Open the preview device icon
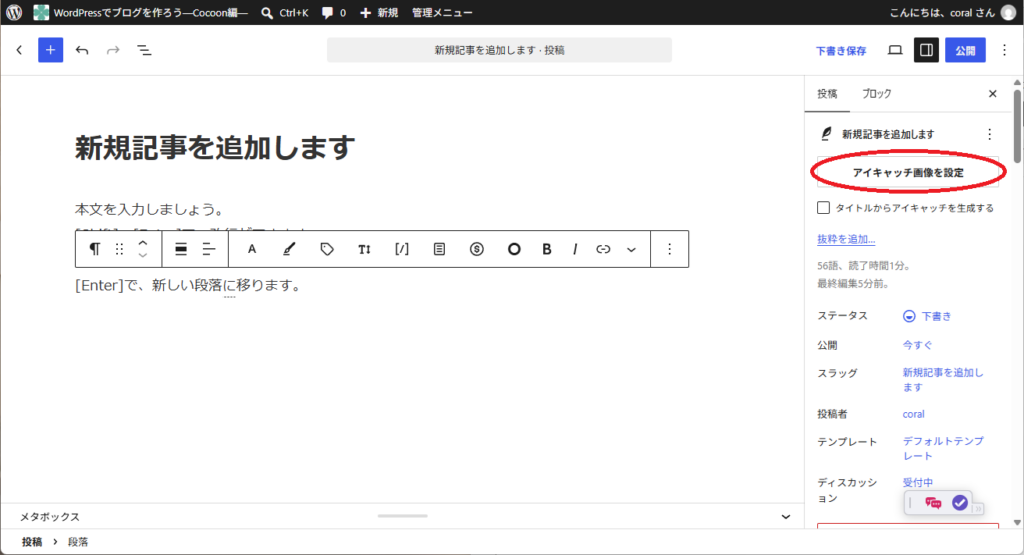This screenshot has height=555, width=1024. [895, 50]
